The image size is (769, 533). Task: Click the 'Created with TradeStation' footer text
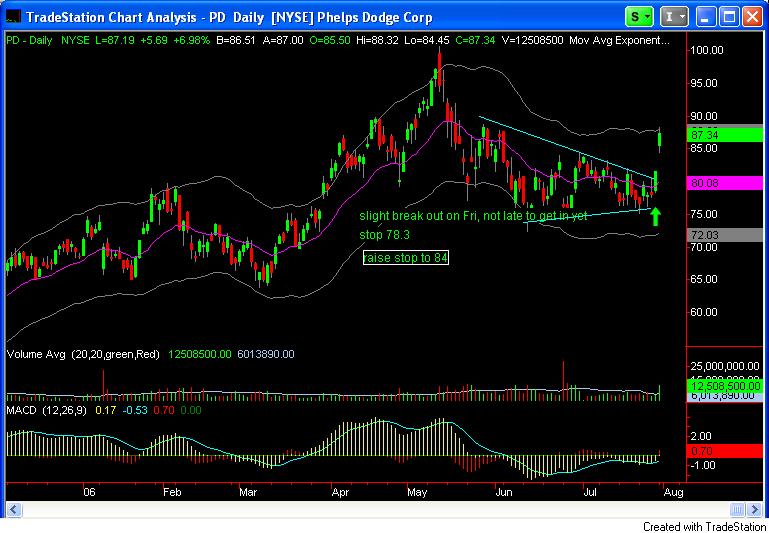tap(705, 527)
